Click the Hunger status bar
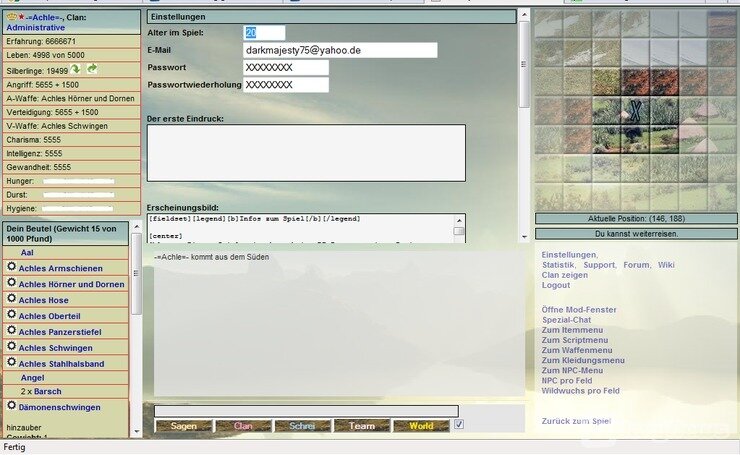The width and height of the screenshot is (740, 455). 79,181
